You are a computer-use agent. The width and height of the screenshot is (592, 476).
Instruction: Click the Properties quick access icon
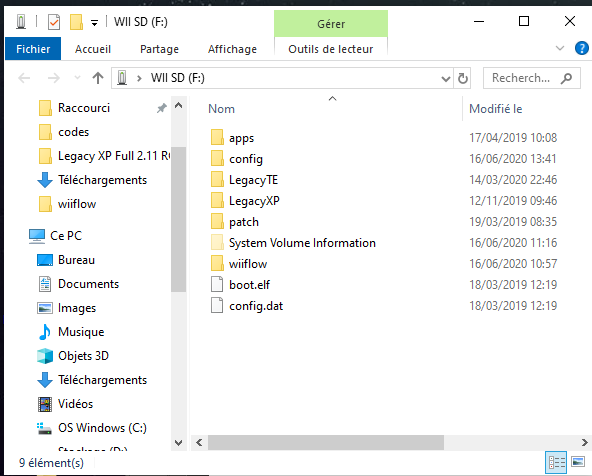[54, 22]
